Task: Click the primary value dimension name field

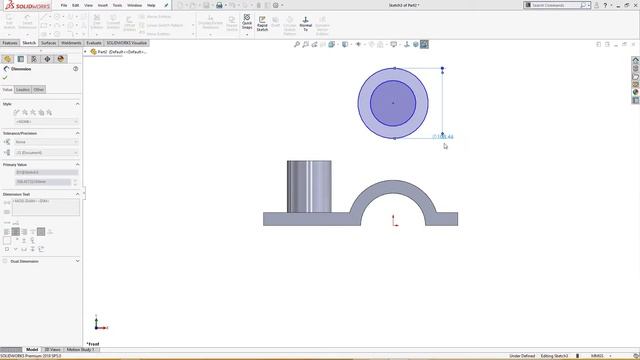Action: (46, 172)
